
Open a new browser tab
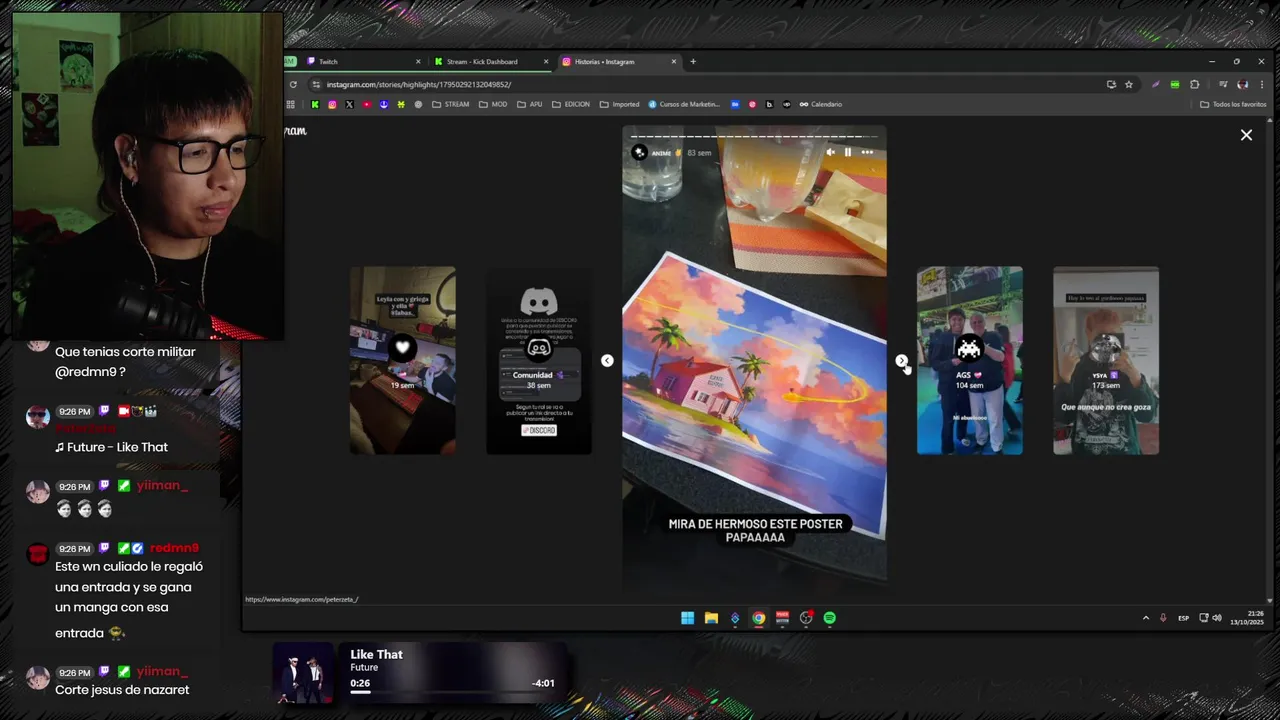(x=693, y=62)
